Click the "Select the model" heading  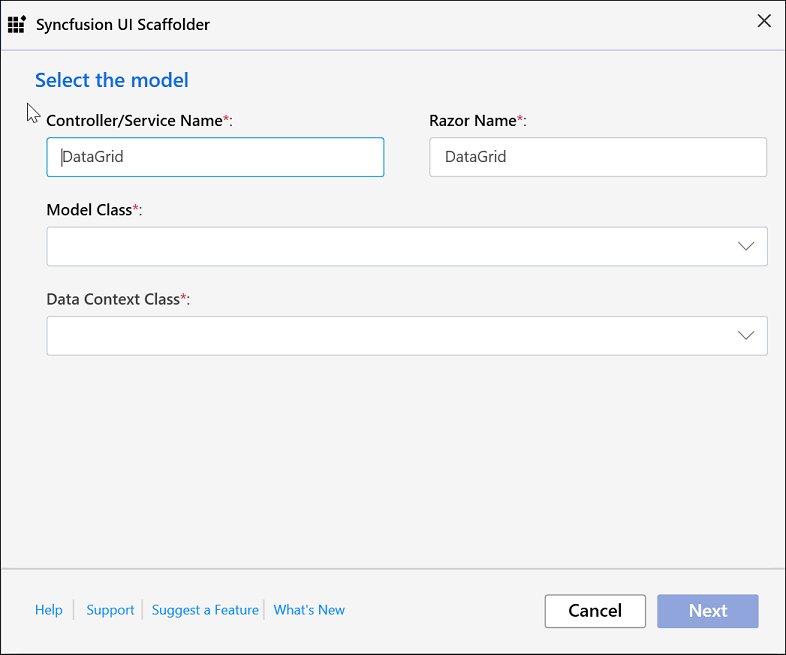(x=112, y=80)
